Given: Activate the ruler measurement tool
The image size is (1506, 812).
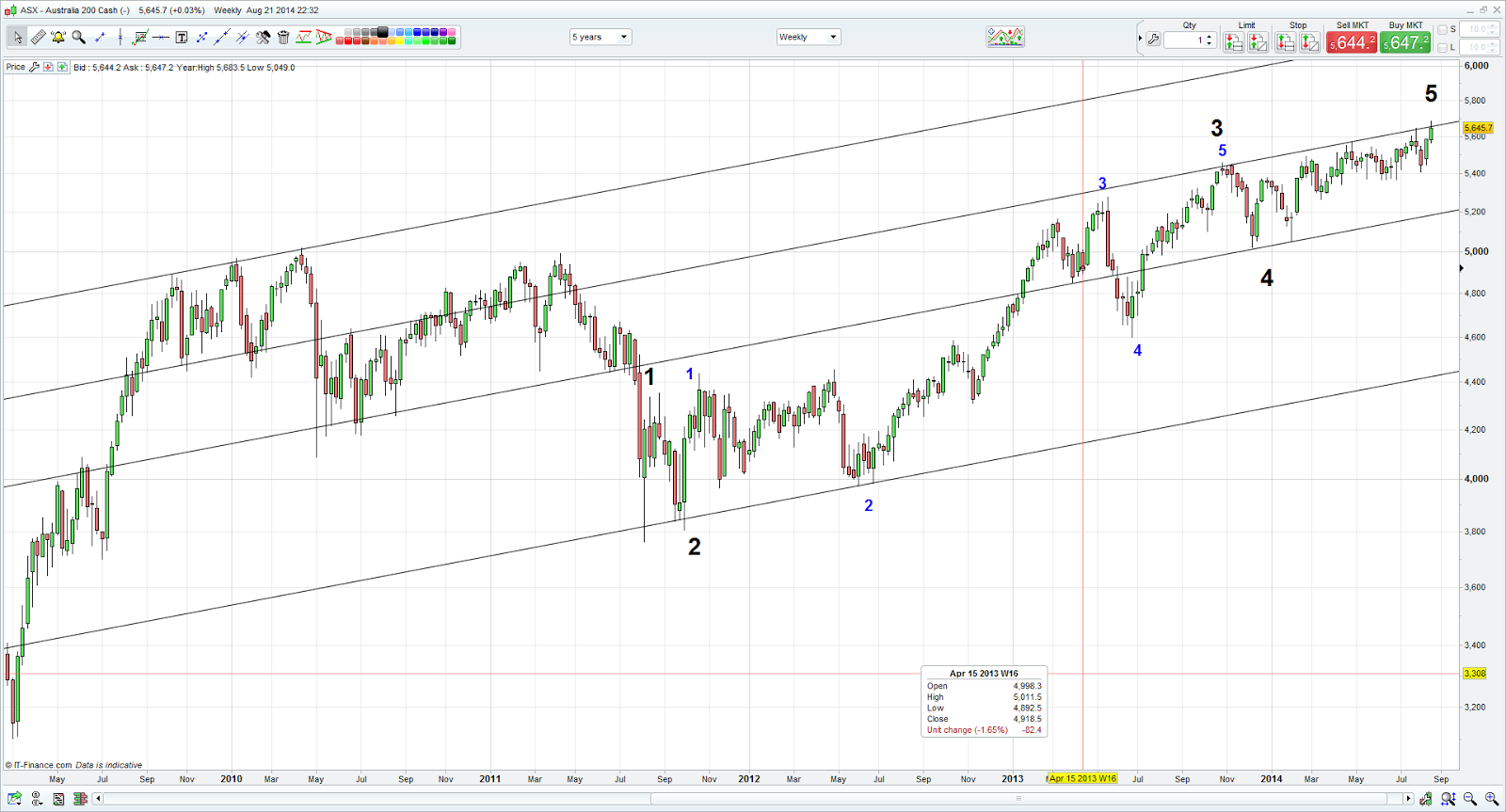Looking at the screenshot, I should click(x=38, y=38).
